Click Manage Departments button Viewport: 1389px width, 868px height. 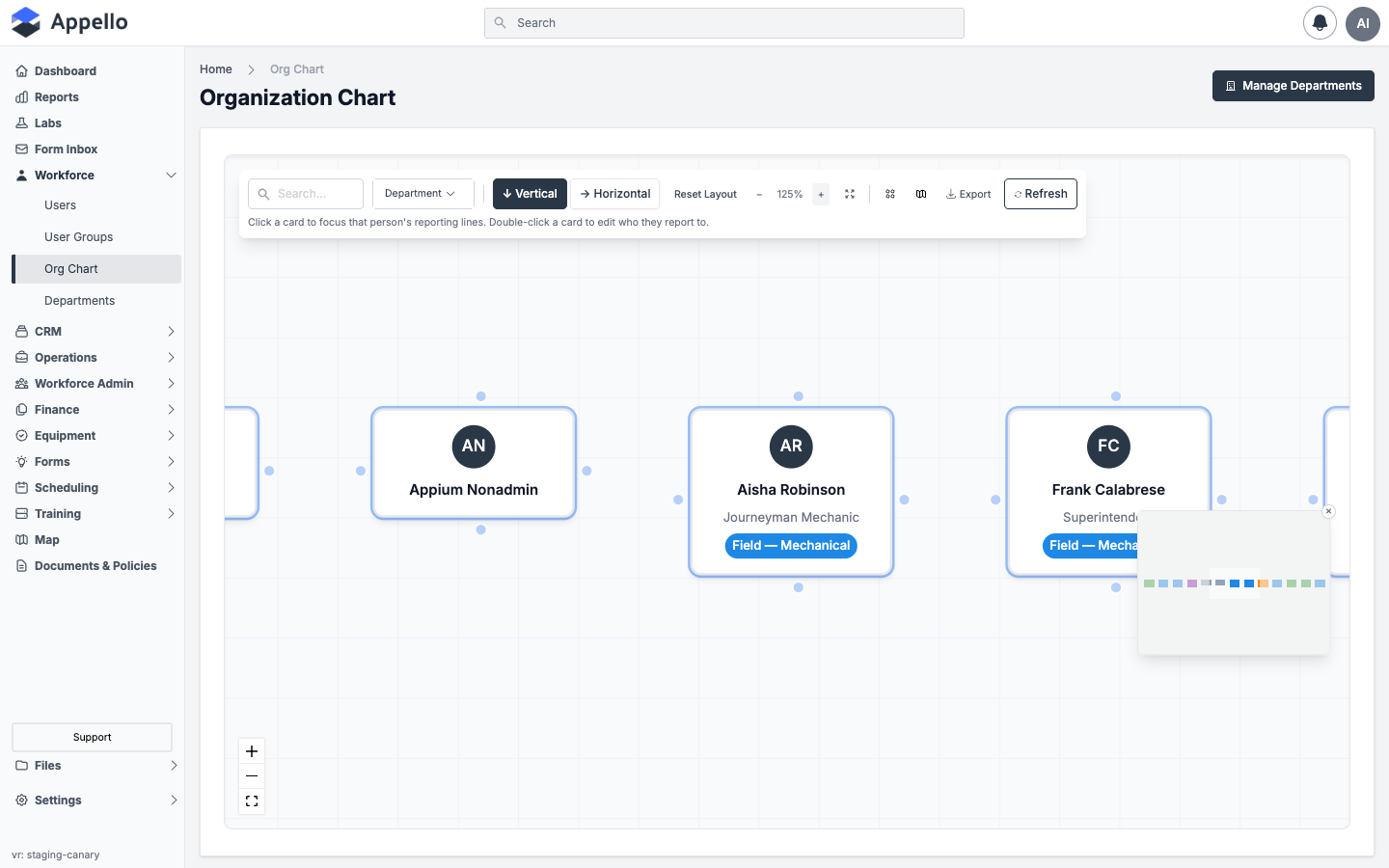(1294, 86)
